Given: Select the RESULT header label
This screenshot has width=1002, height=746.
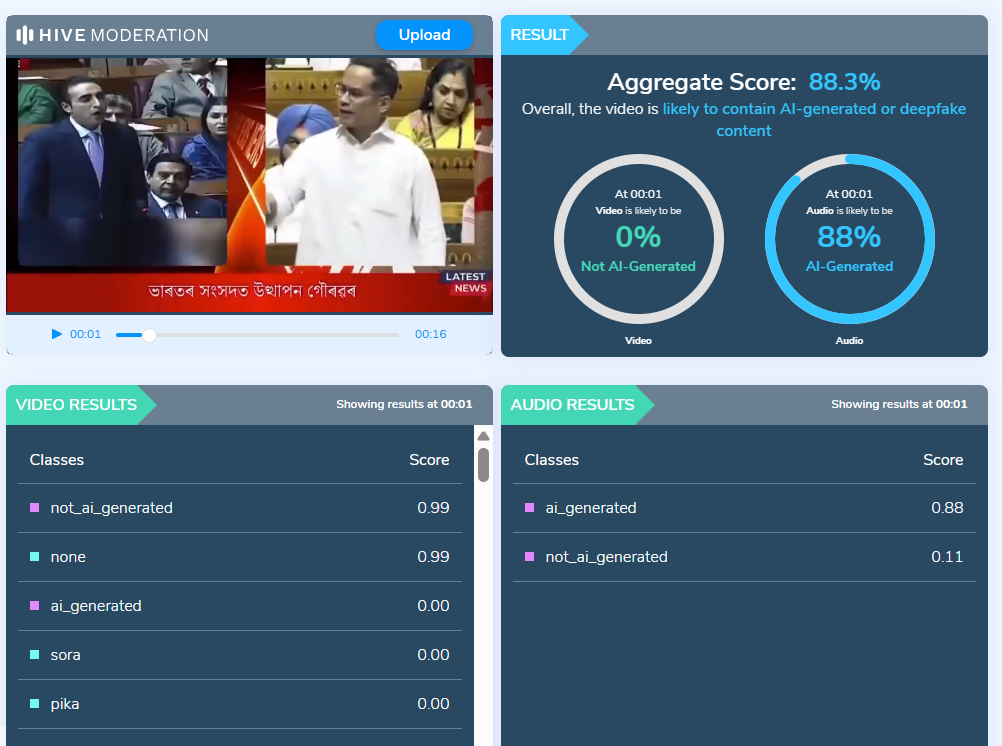Looking at the screenshot, I should (x=539, y=35).
